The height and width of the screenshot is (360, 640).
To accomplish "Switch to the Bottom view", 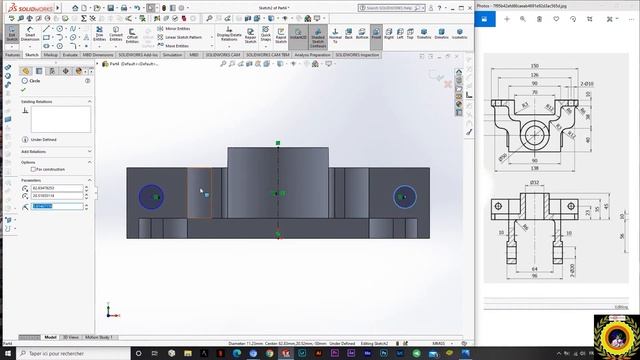I will (x=362, y=34).
